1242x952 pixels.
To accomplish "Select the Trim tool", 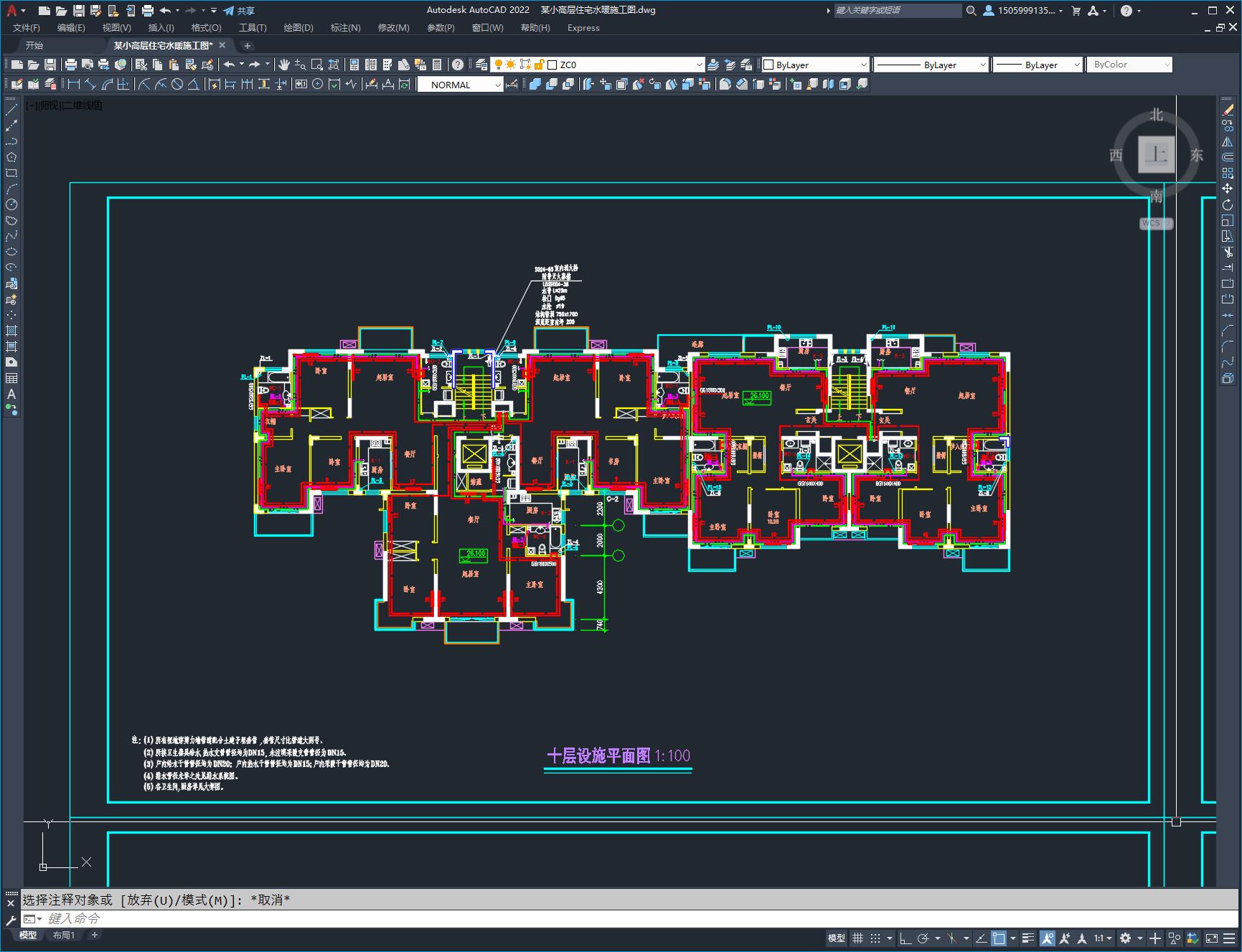I will 1228,252.
